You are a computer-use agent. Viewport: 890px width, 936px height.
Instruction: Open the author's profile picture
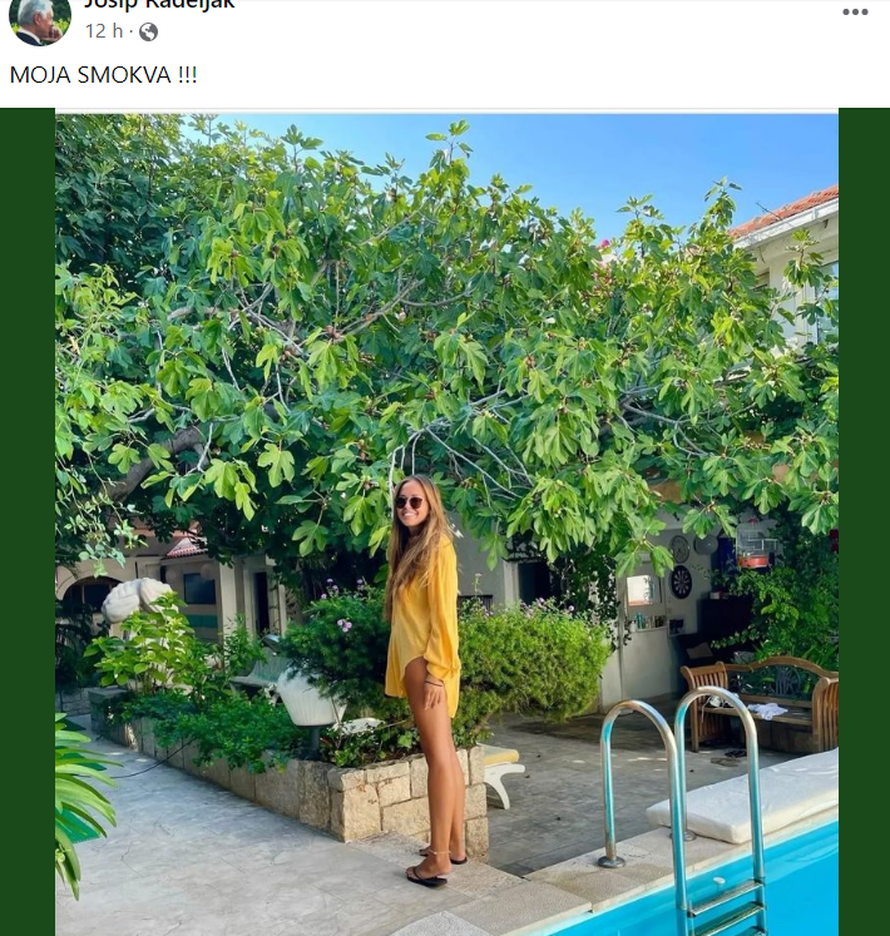(x=39, y=20)
